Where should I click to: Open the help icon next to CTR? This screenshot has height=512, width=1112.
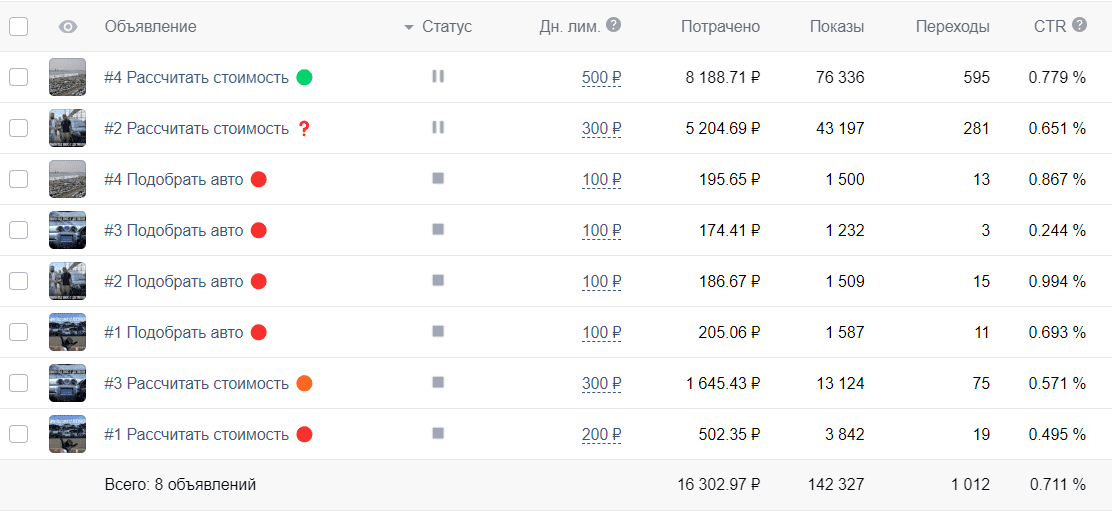pyautogui.click(x=1079, y=26)
